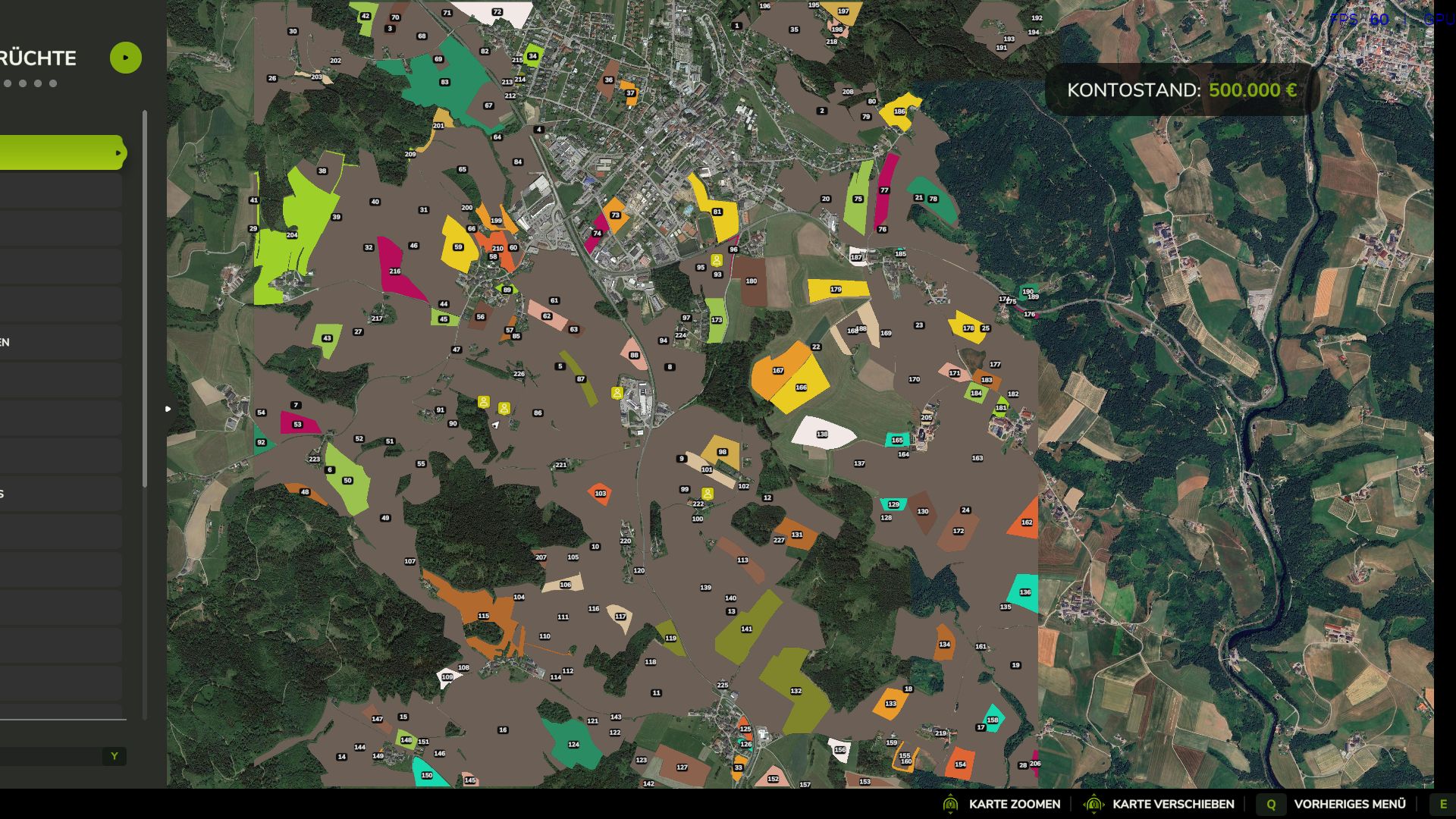The image size is (1456, 819).
Task: Select field 178 marker
Action: point(968,328)
